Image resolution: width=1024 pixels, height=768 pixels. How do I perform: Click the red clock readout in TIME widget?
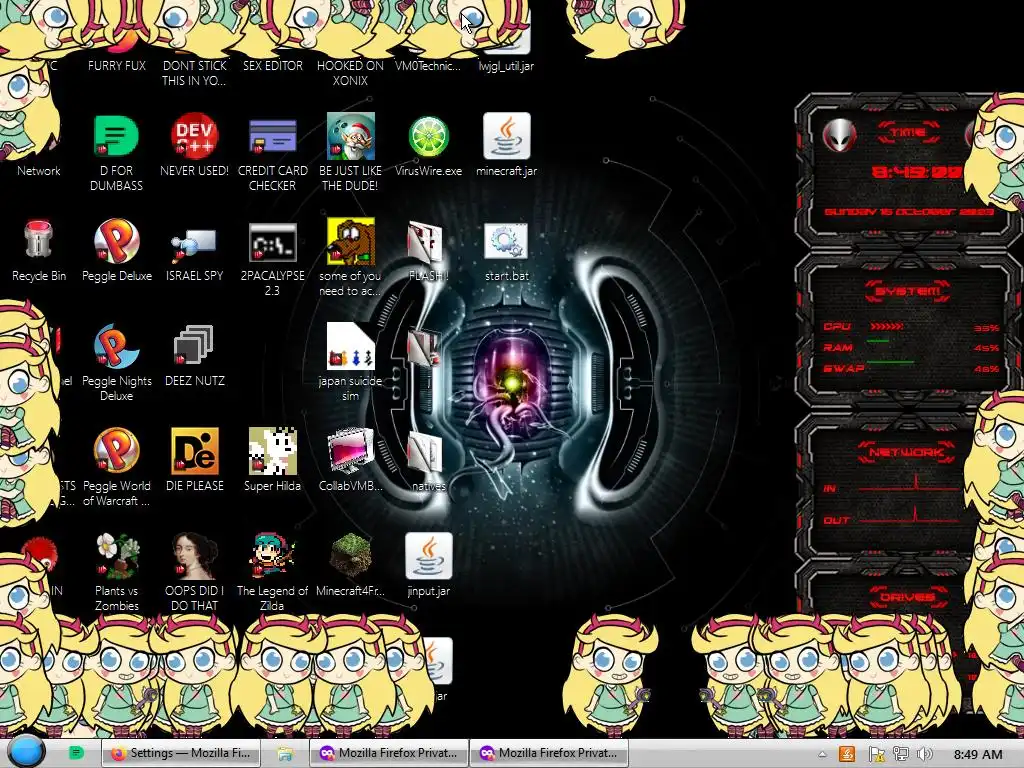917,172
